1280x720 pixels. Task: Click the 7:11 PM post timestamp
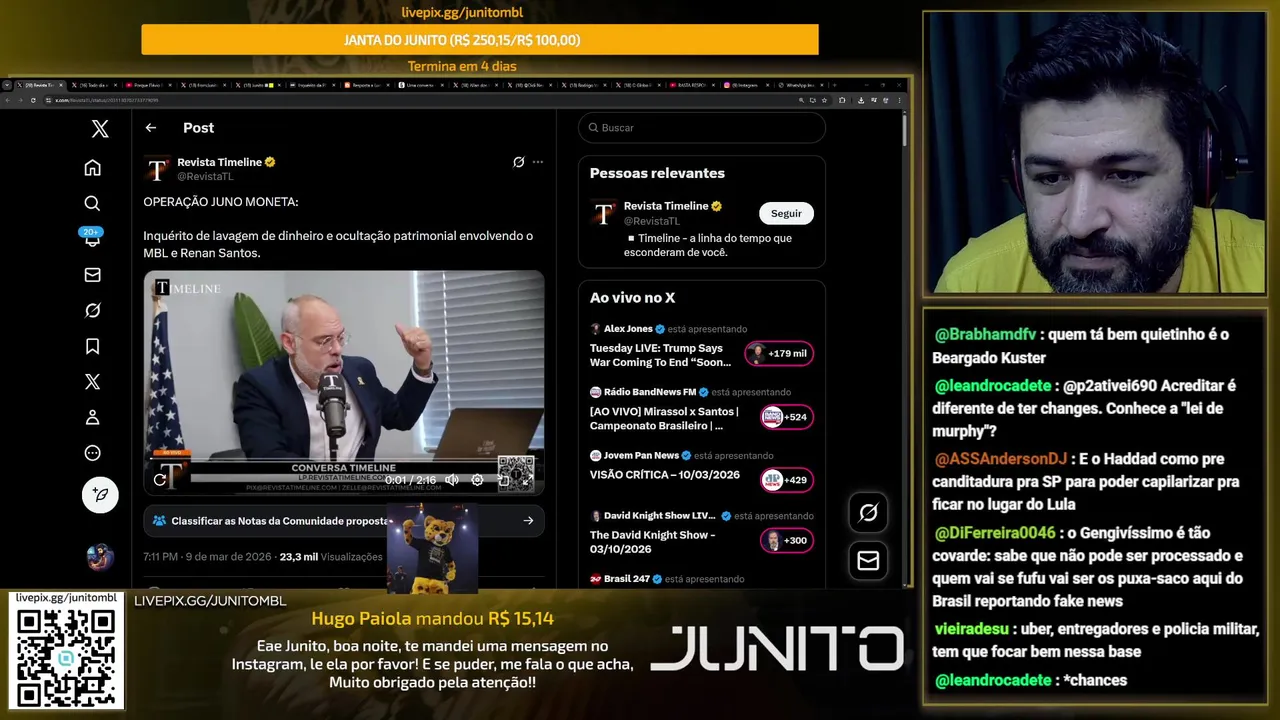click(208, 557)
